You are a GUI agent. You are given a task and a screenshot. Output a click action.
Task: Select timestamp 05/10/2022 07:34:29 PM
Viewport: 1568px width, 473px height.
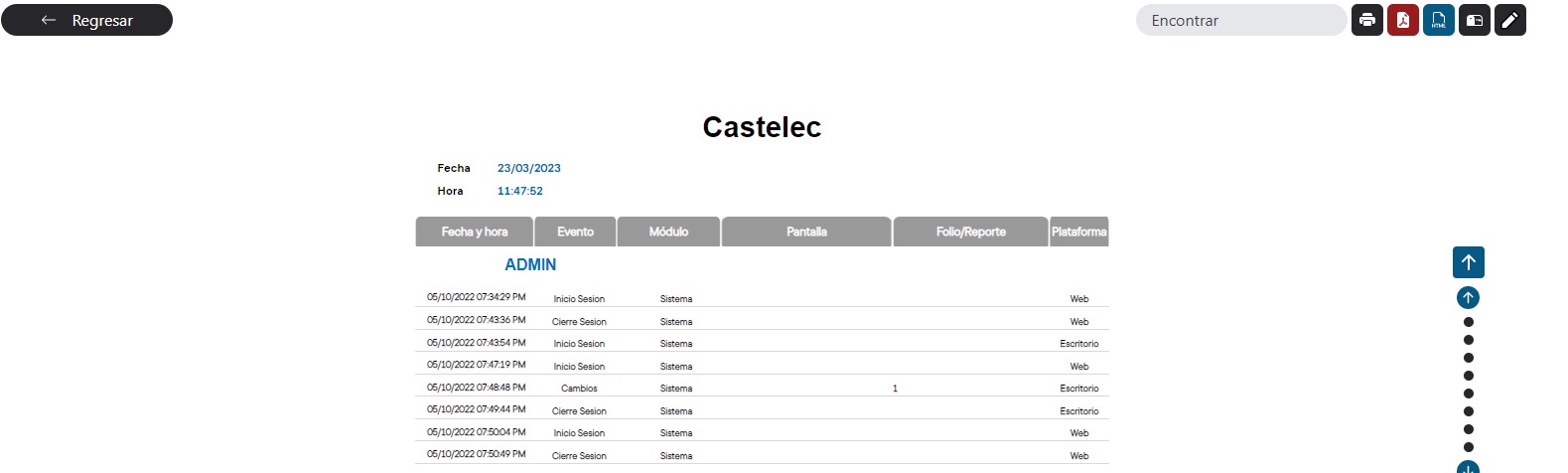[477, 297]
